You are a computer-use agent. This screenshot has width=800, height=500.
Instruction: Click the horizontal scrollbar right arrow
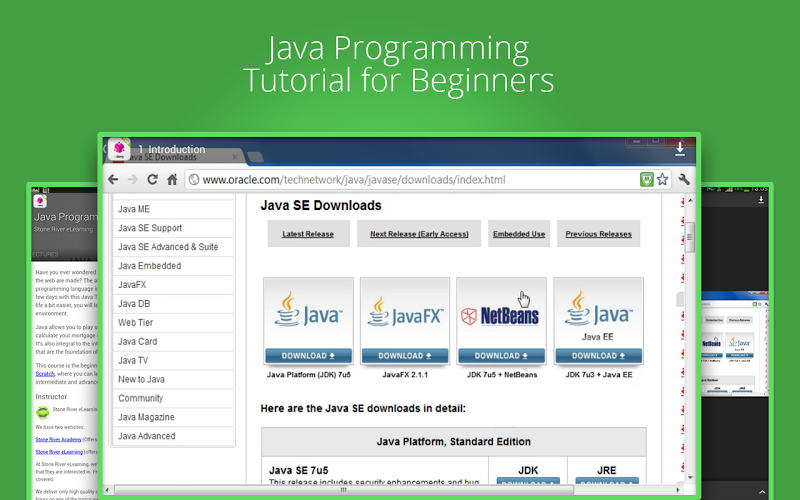pyautogui.click(x=678, y=490)
